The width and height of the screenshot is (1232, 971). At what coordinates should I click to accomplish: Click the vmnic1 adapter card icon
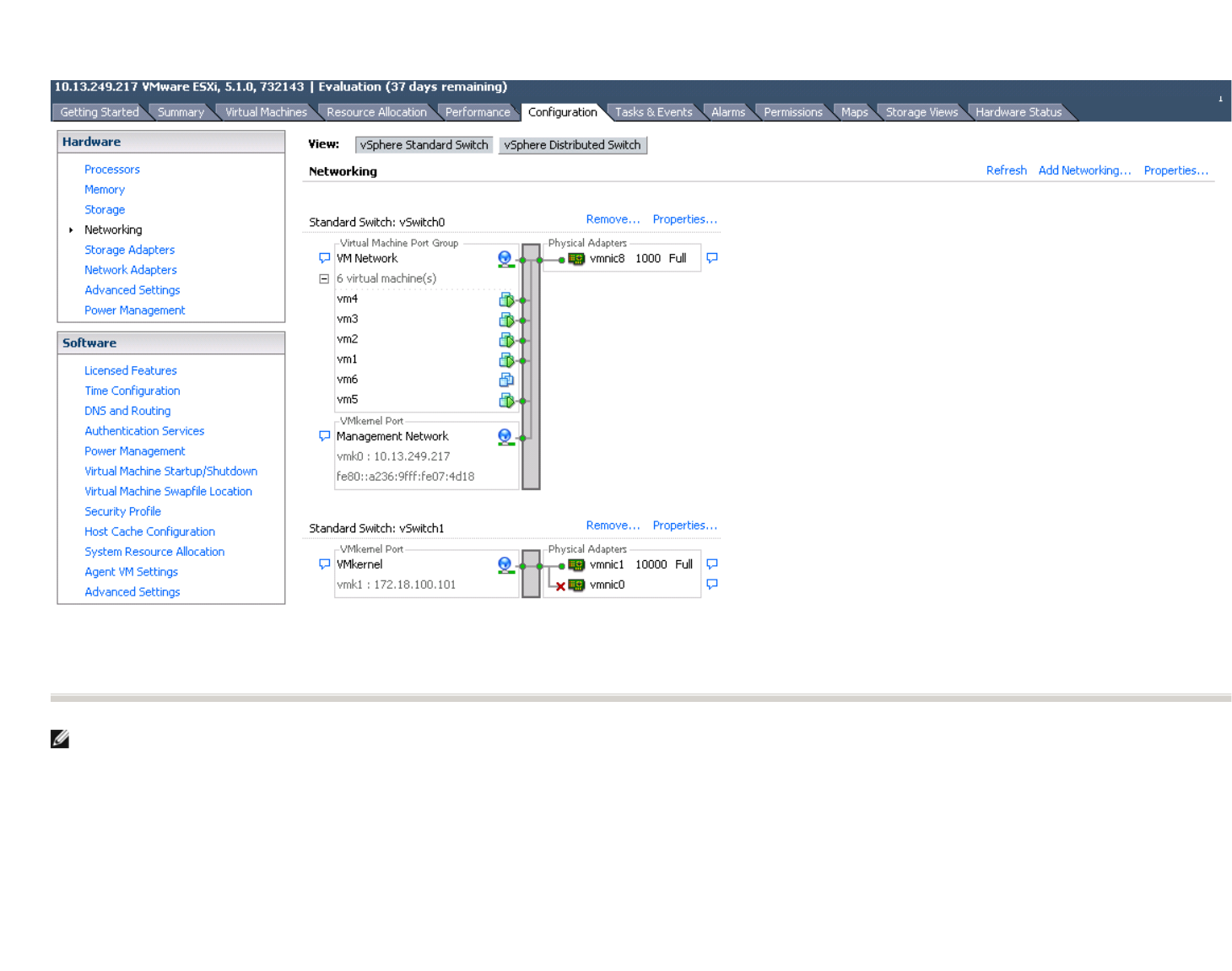tap(576, 565)
